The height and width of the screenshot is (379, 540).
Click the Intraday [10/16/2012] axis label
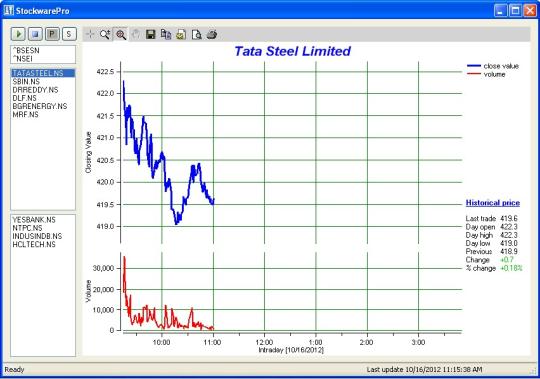291,350
